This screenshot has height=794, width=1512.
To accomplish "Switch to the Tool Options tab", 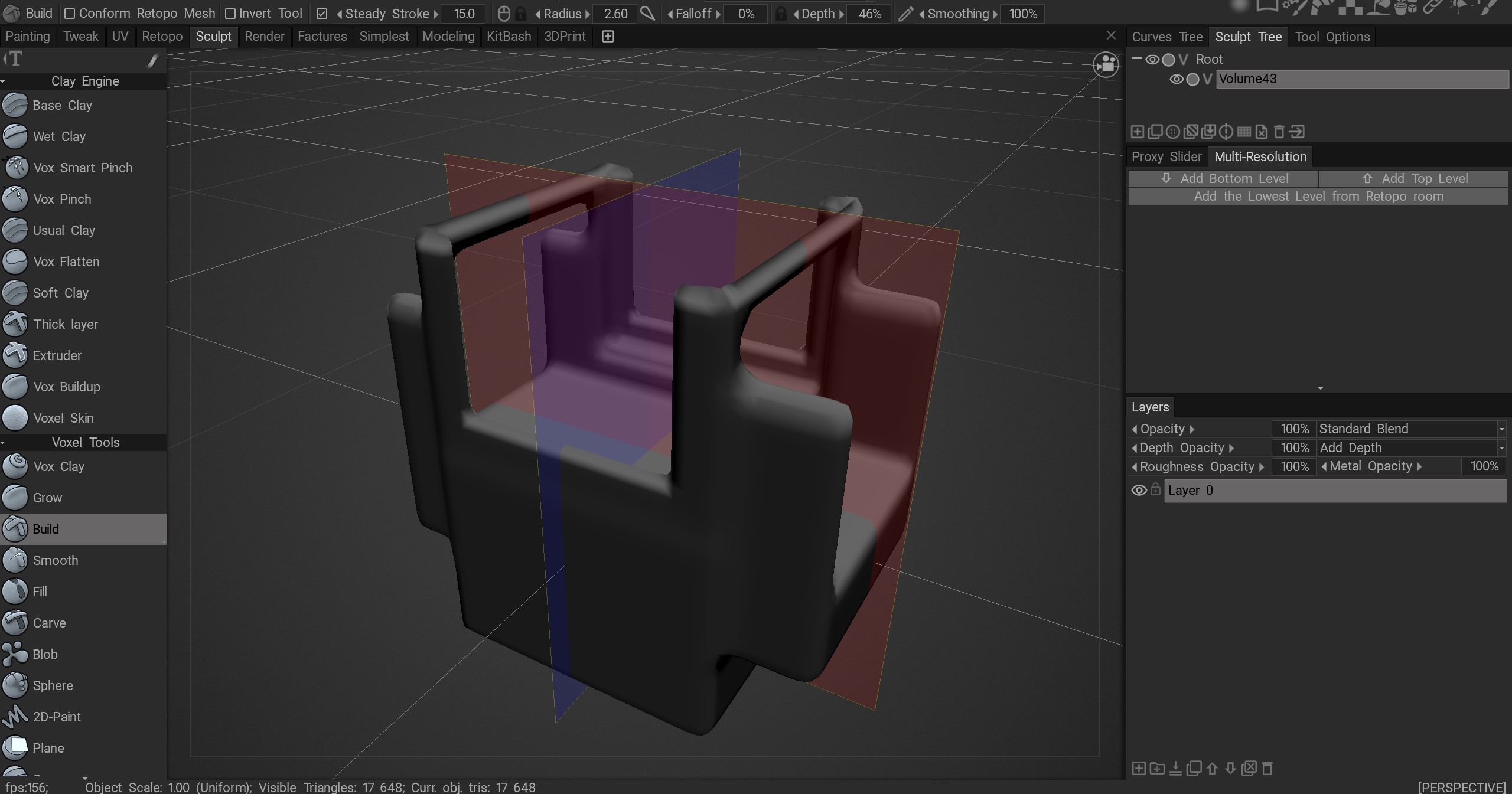I will tap(1332, 37).
